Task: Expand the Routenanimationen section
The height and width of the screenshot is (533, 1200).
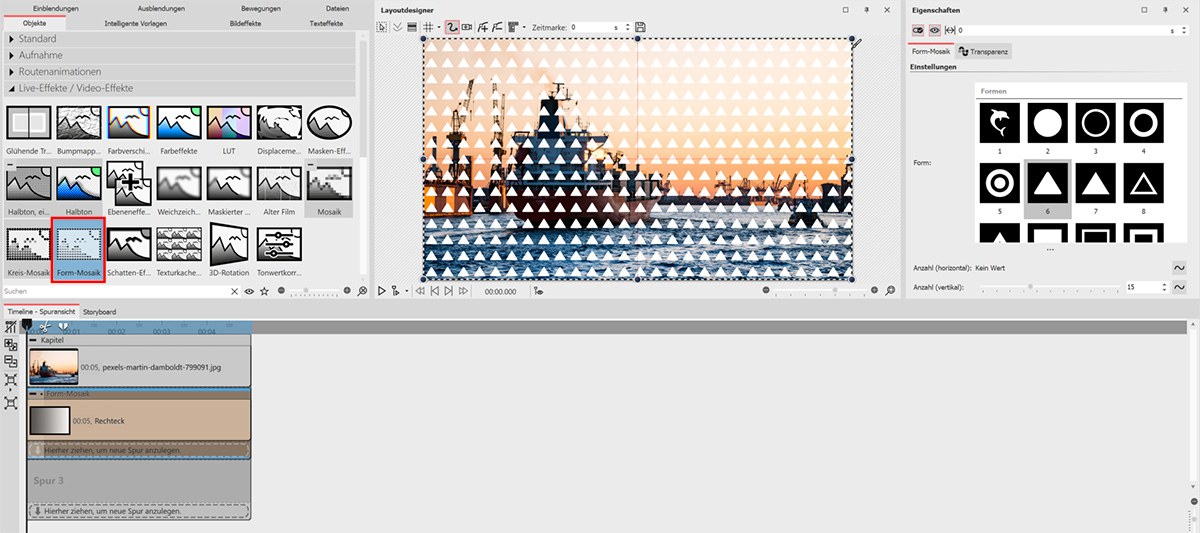Action: (12, 72)
